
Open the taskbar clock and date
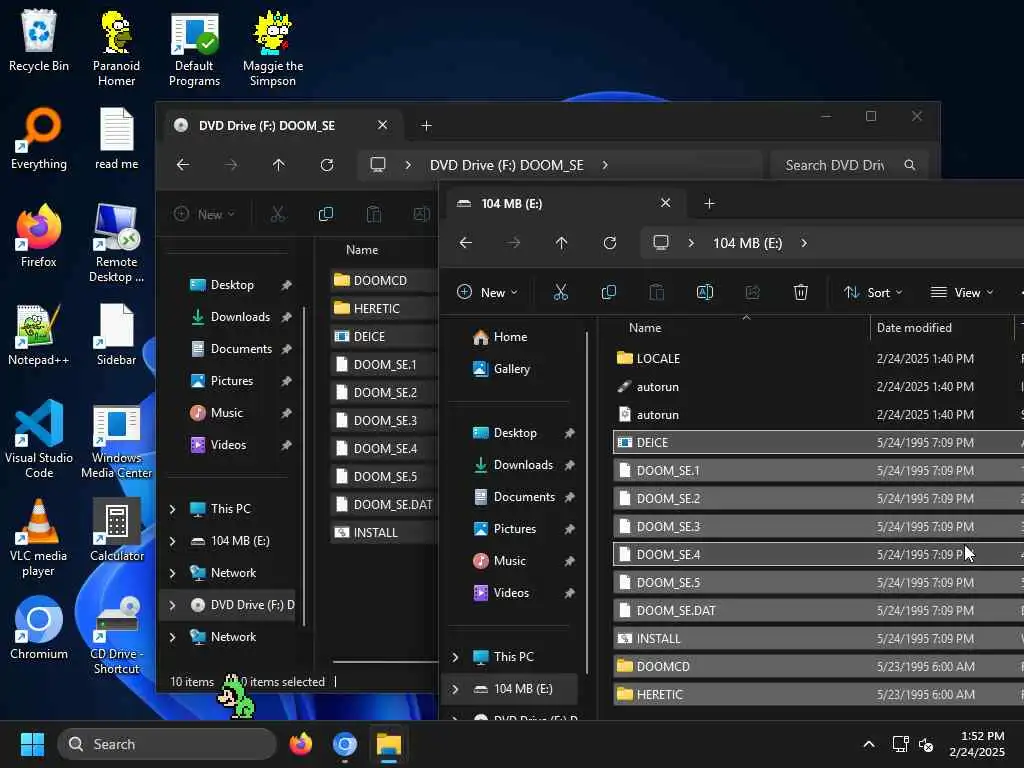[x=977, y=744]
